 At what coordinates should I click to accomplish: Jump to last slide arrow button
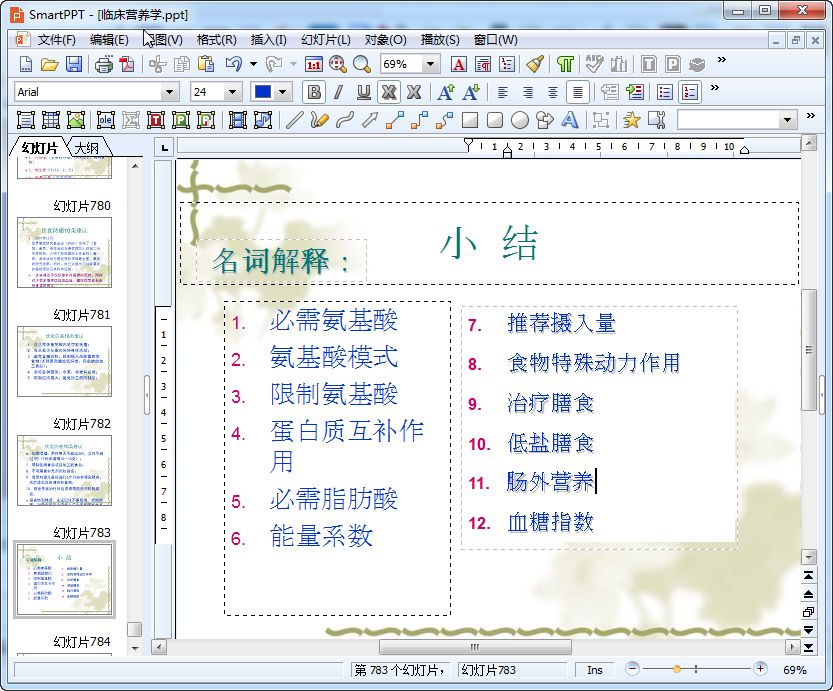[809, 647]
